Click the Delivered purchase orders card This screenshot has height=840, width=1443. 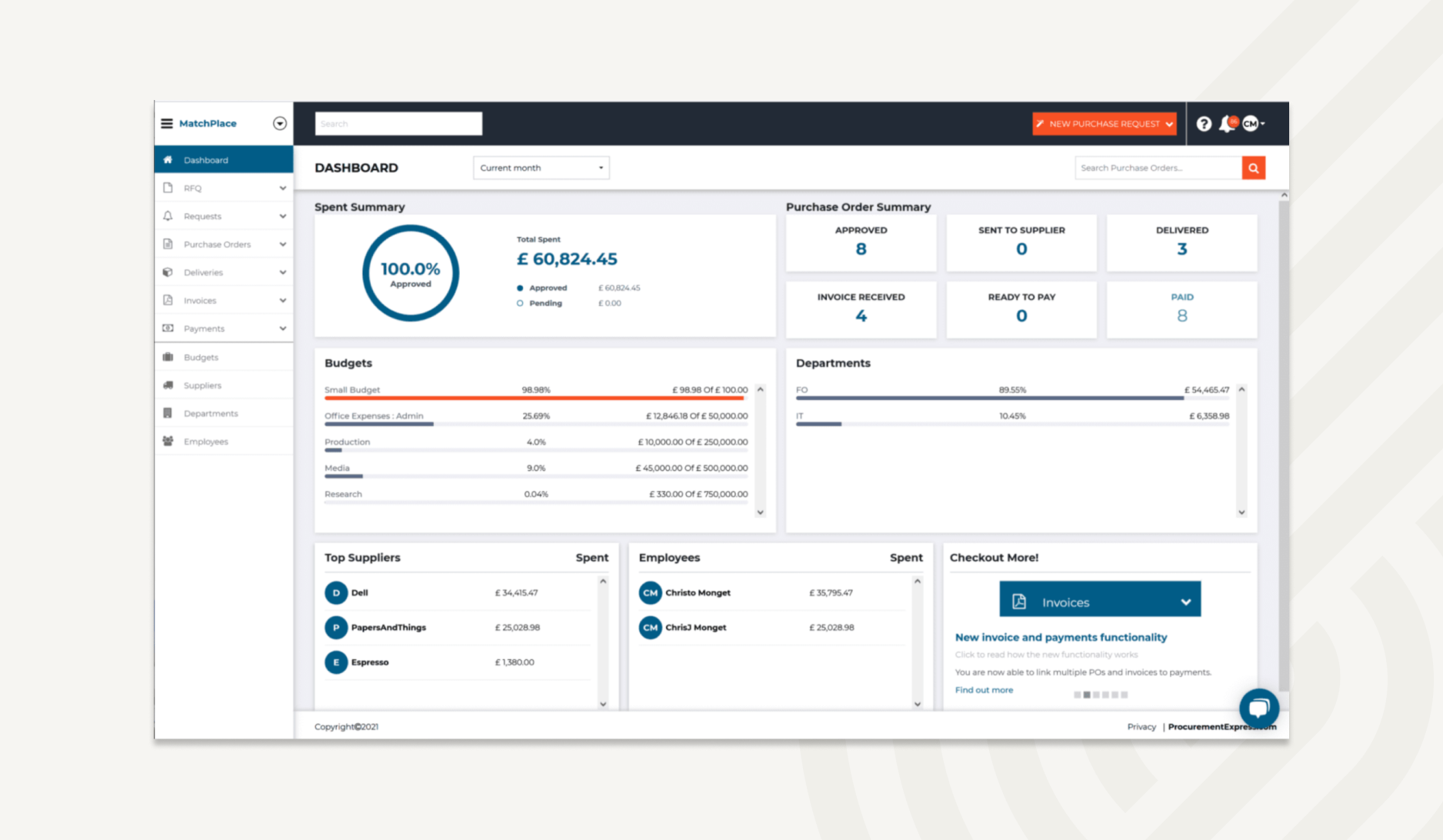point(1182,243)
